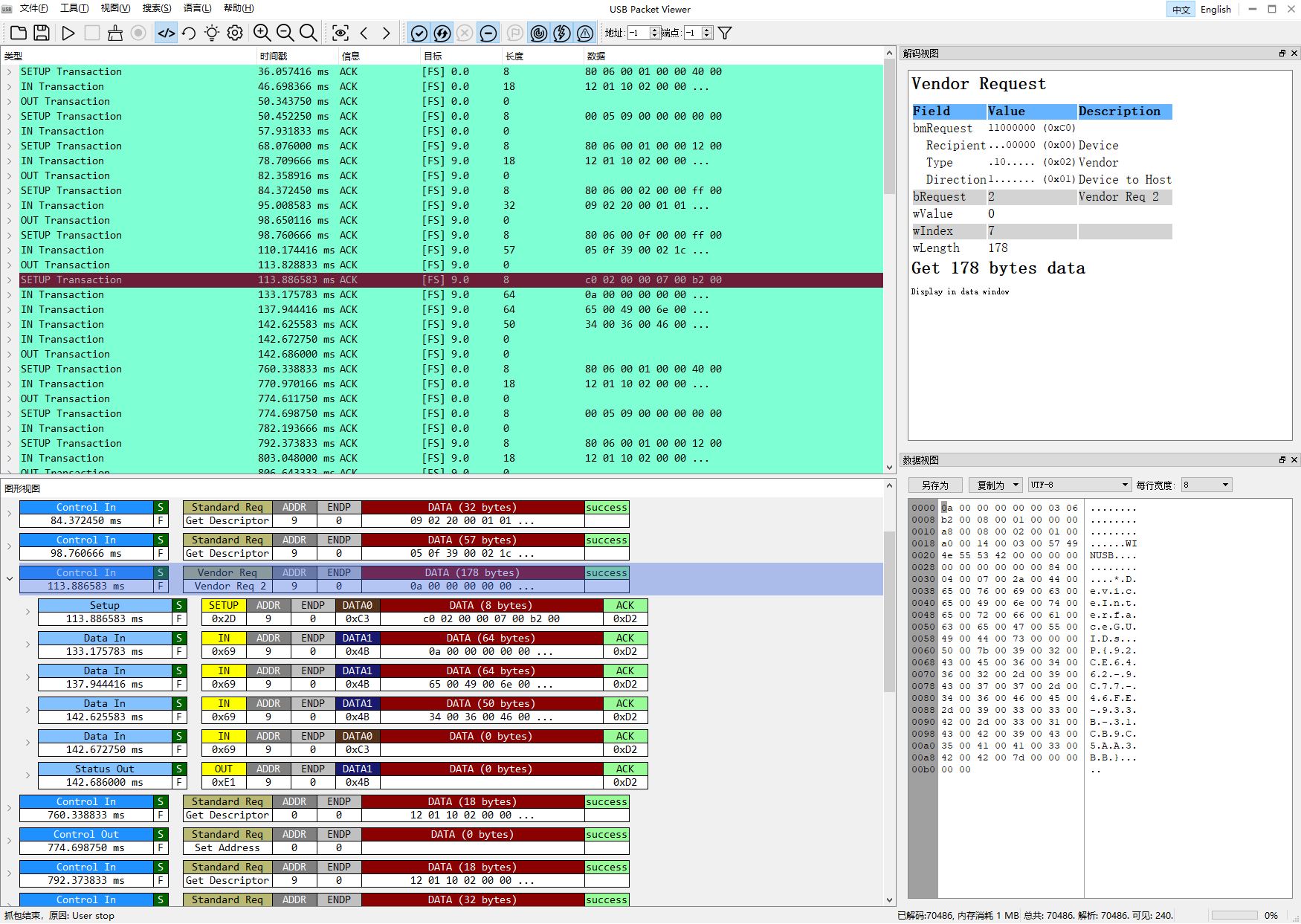
Task: Click the endpoint filter spin box
Action: 698,33
